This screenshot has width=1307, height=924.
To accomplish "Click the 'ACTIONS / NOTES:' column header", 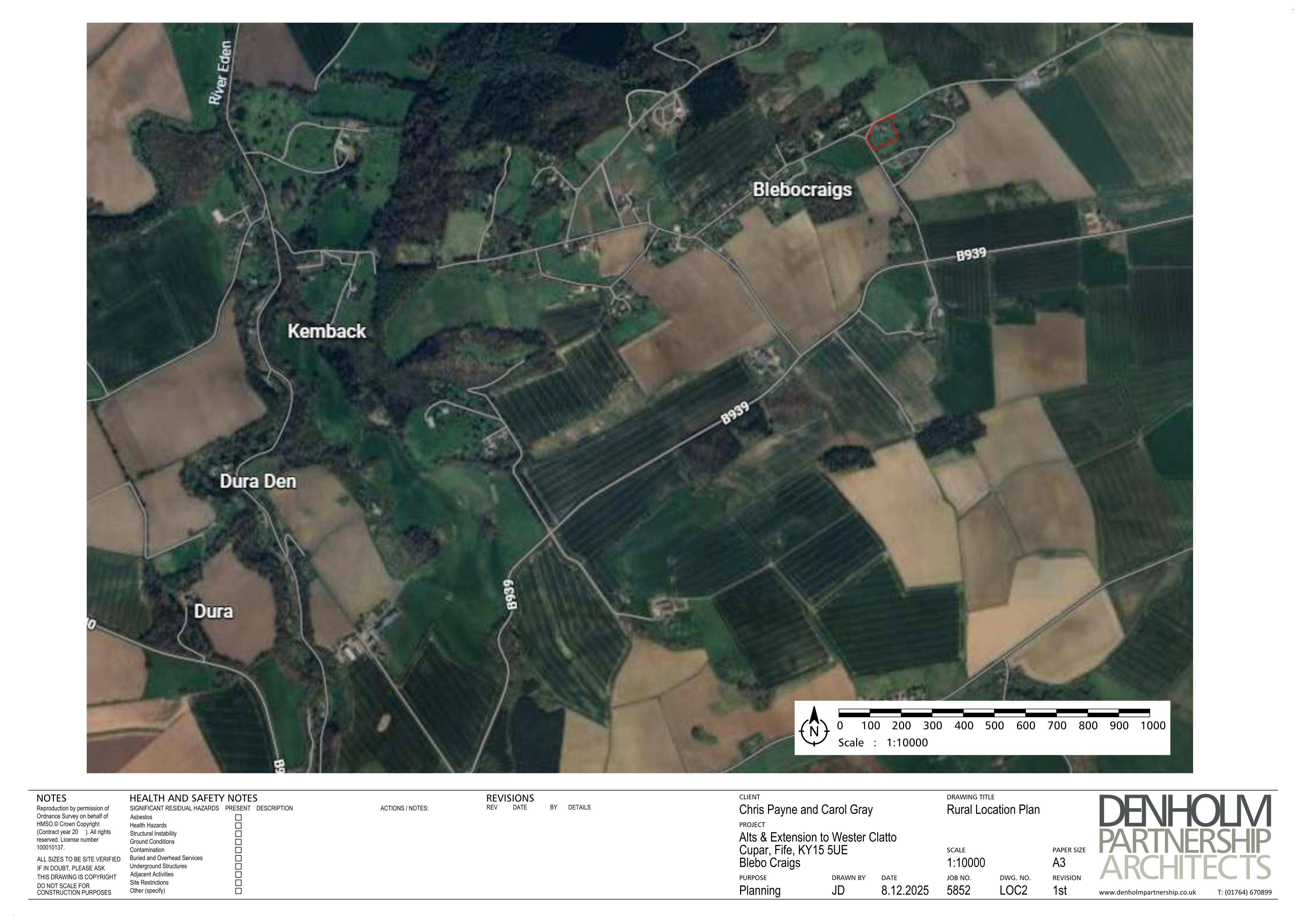I will tap(404, 808).
